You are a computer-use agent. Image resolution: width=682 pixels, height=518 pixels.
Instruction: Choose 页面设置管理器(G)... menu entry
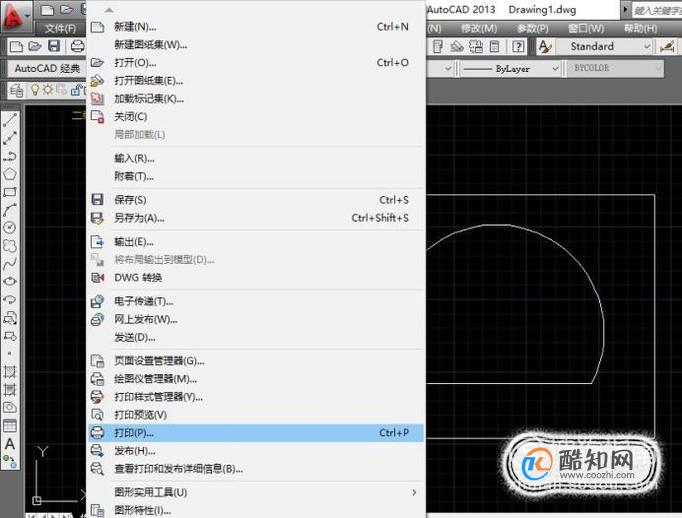[x=256, y=361]
